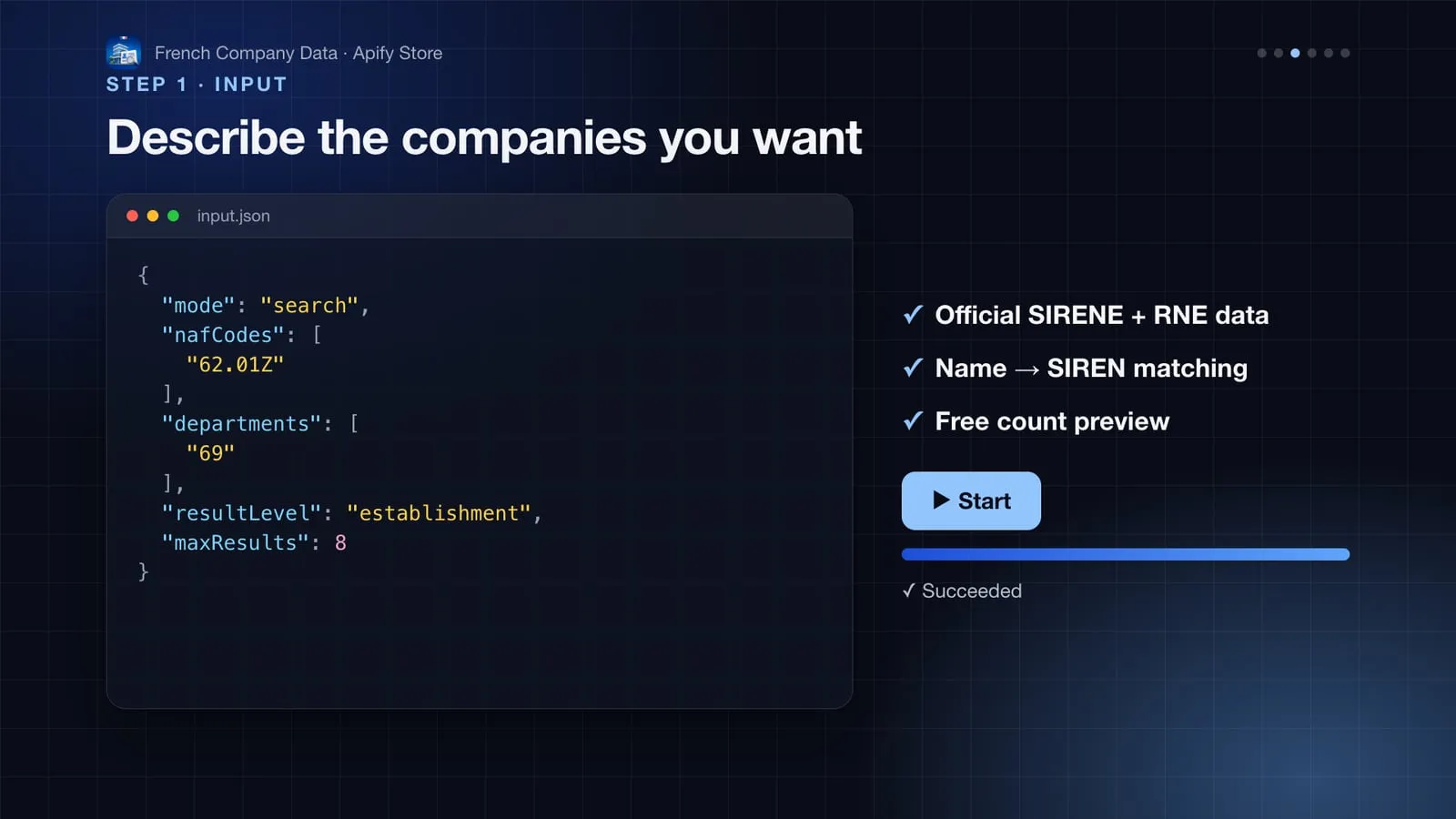Click the "mode" key in the JSON
The height and width of the screenshot is (819, 1456).
tap(198, 306)
